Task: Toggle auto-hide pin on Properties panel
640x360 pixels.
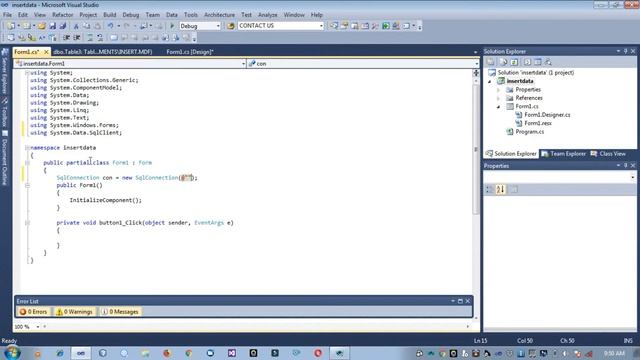Action: (625, 165)
